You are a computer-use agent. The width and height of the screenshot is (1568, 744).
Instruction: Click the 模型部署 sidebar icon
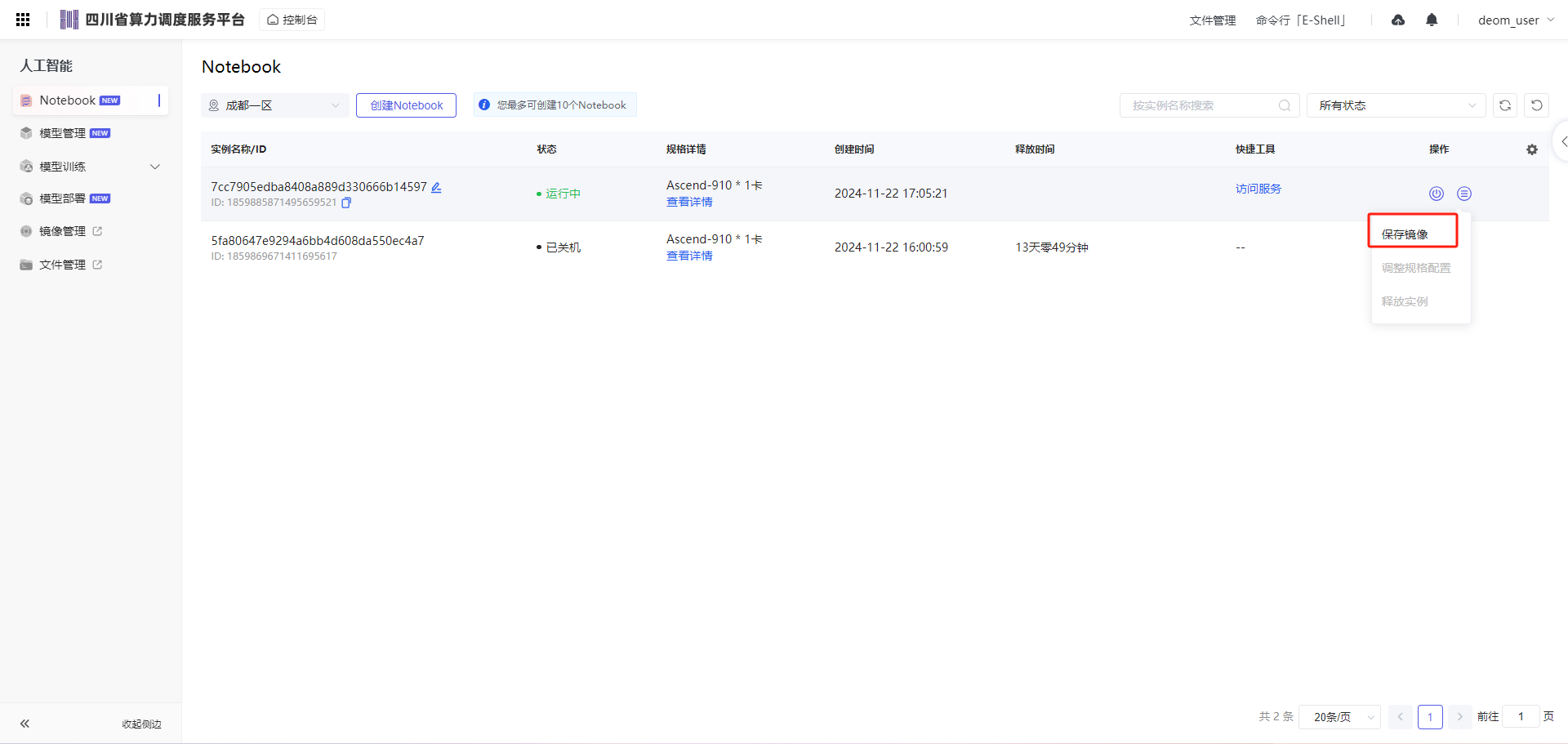click(x=26, y=198)
